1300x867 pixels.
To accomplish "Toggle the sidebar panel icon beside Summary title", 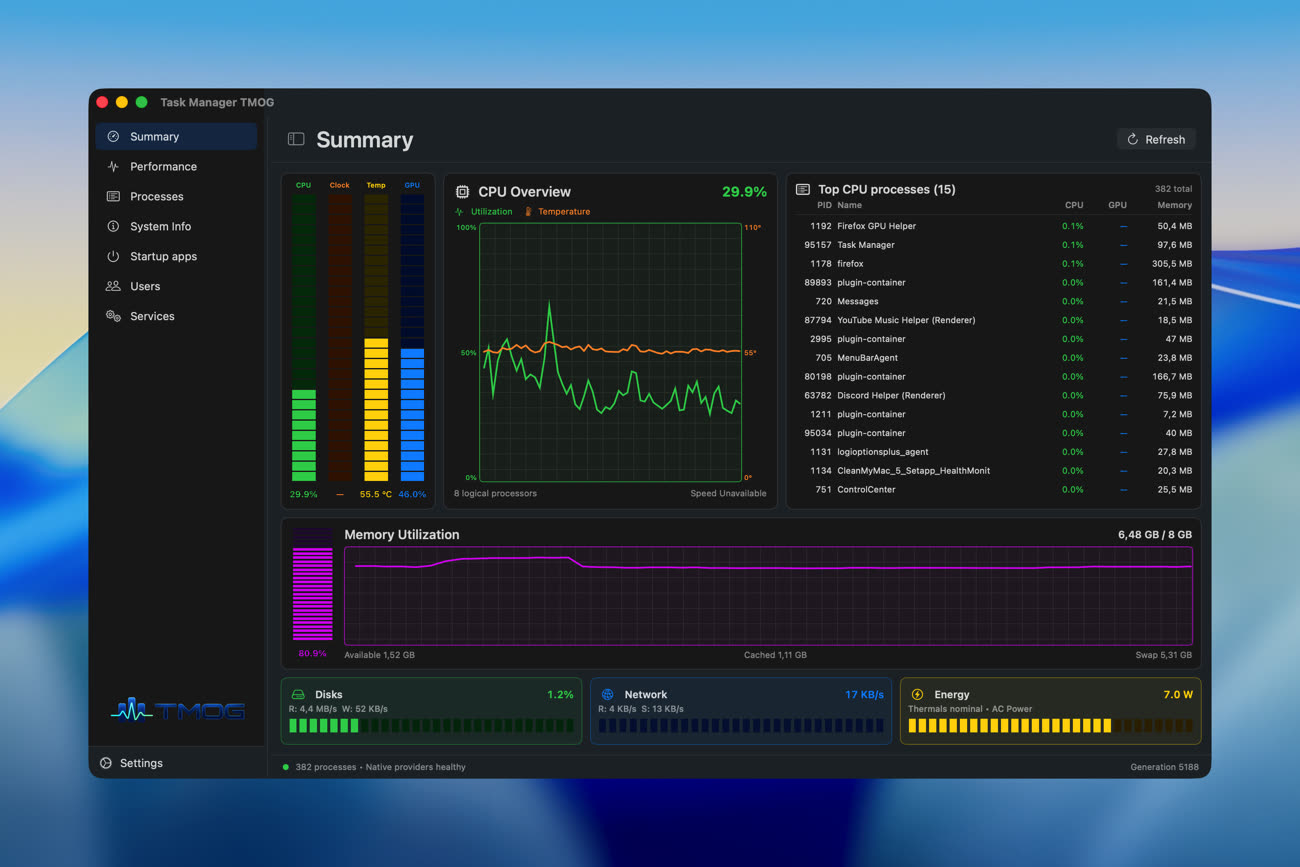I will click(x=296, y=140).
